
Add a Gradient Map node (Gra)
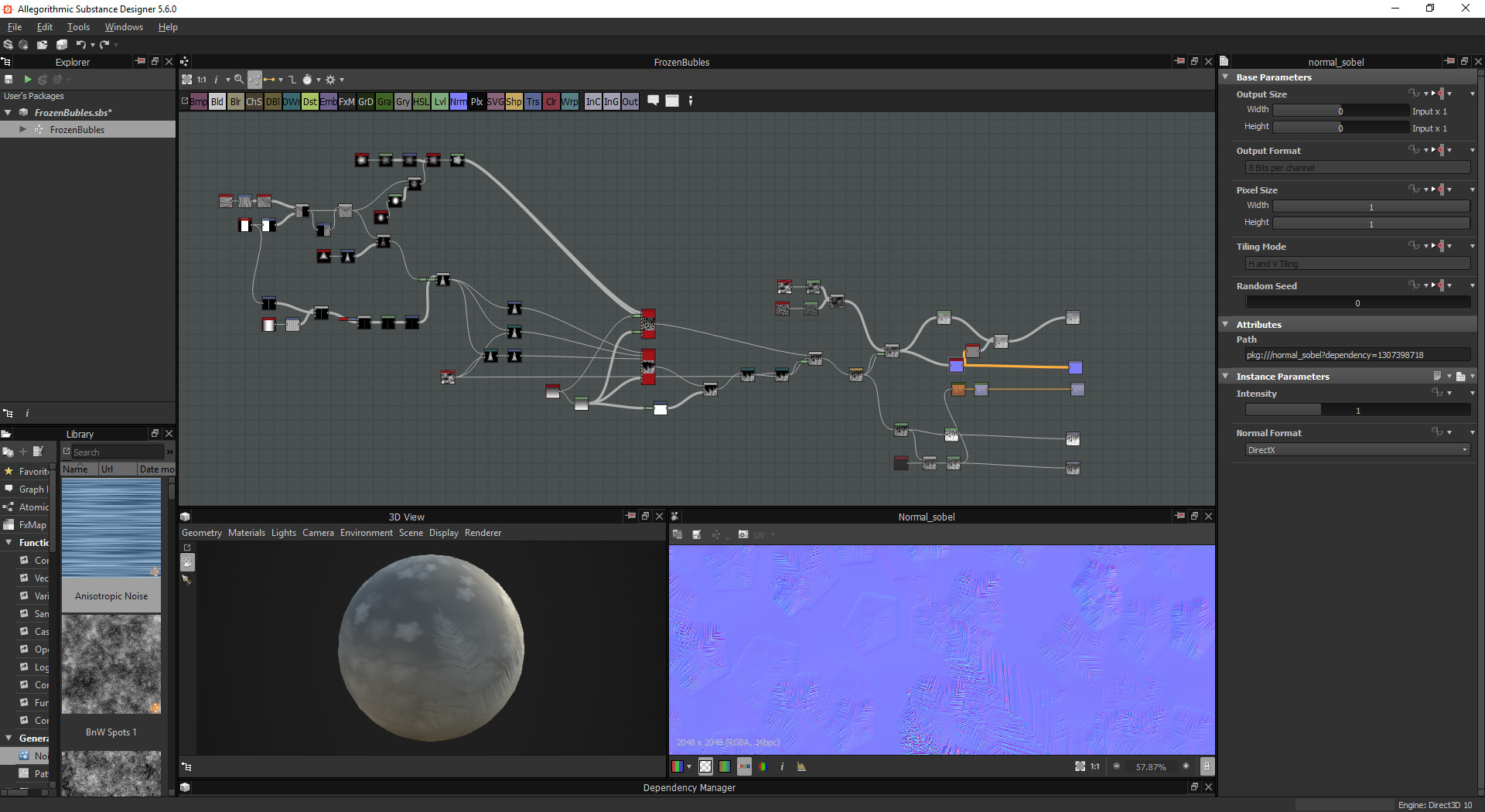[x=384, y=101]
